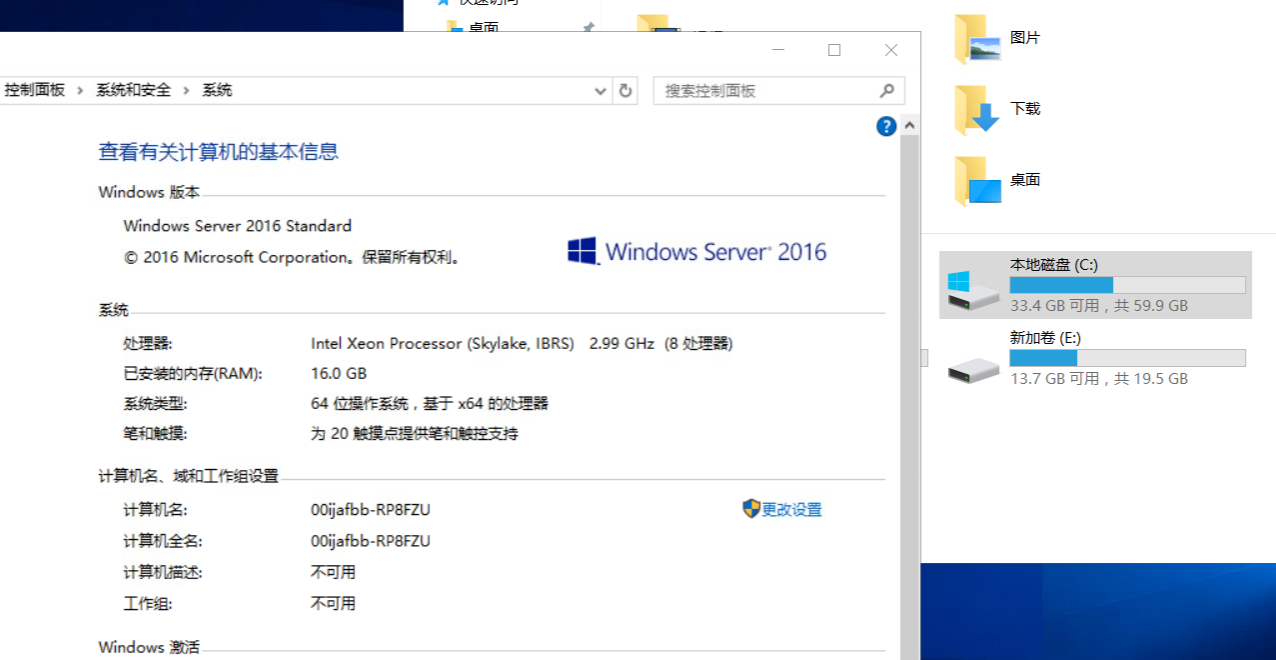Click 不可用 in the 计算机描述 row
Viewport: 1276px width, 660px height.
333,572
